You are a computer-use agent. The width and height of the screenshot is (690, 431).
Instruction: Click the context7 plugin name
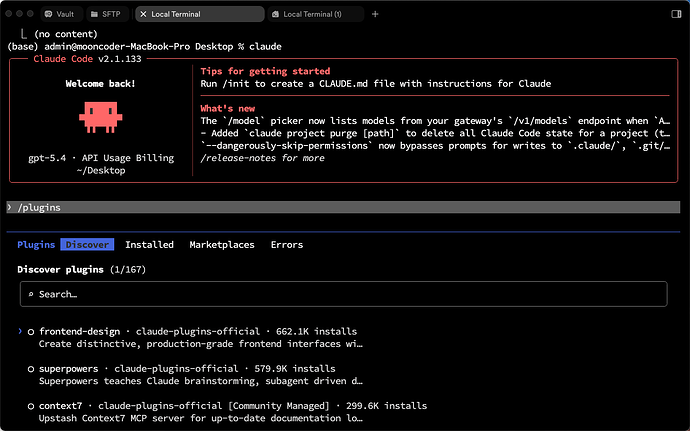60,405
